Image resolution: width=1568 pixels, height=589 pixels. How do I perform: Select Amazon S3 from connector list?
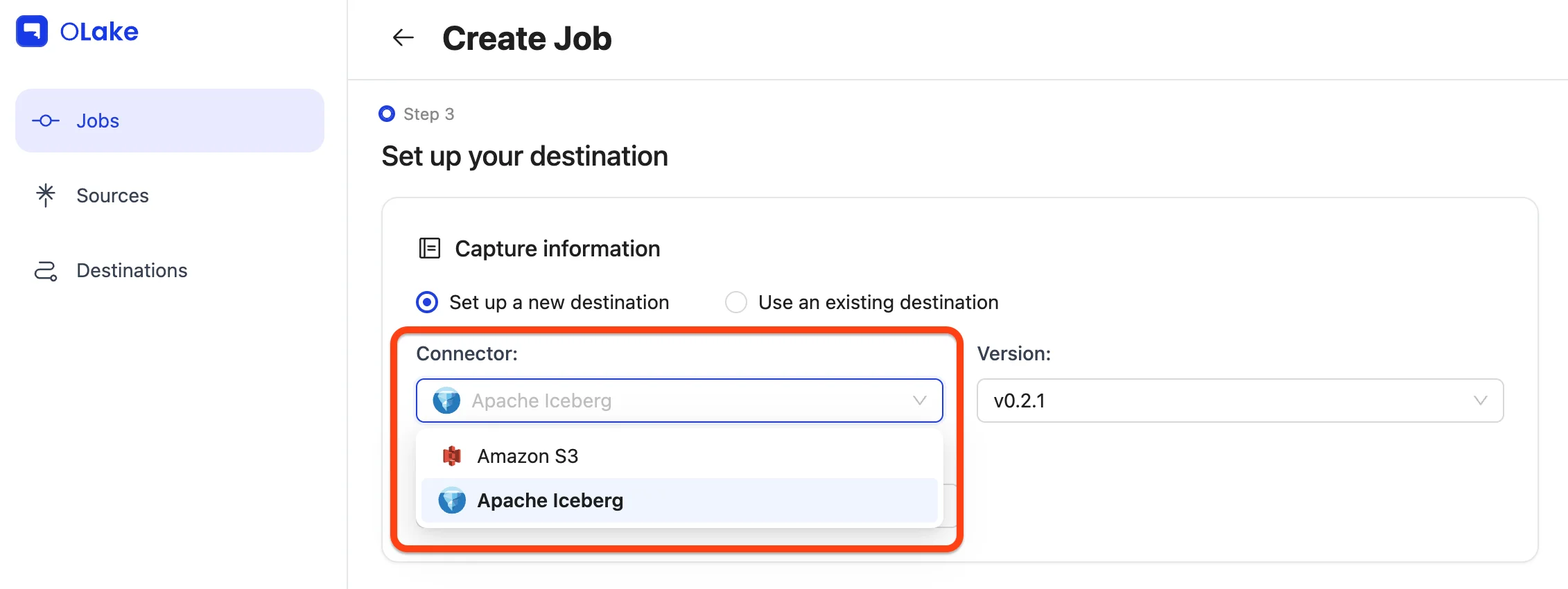pos(528,456)
